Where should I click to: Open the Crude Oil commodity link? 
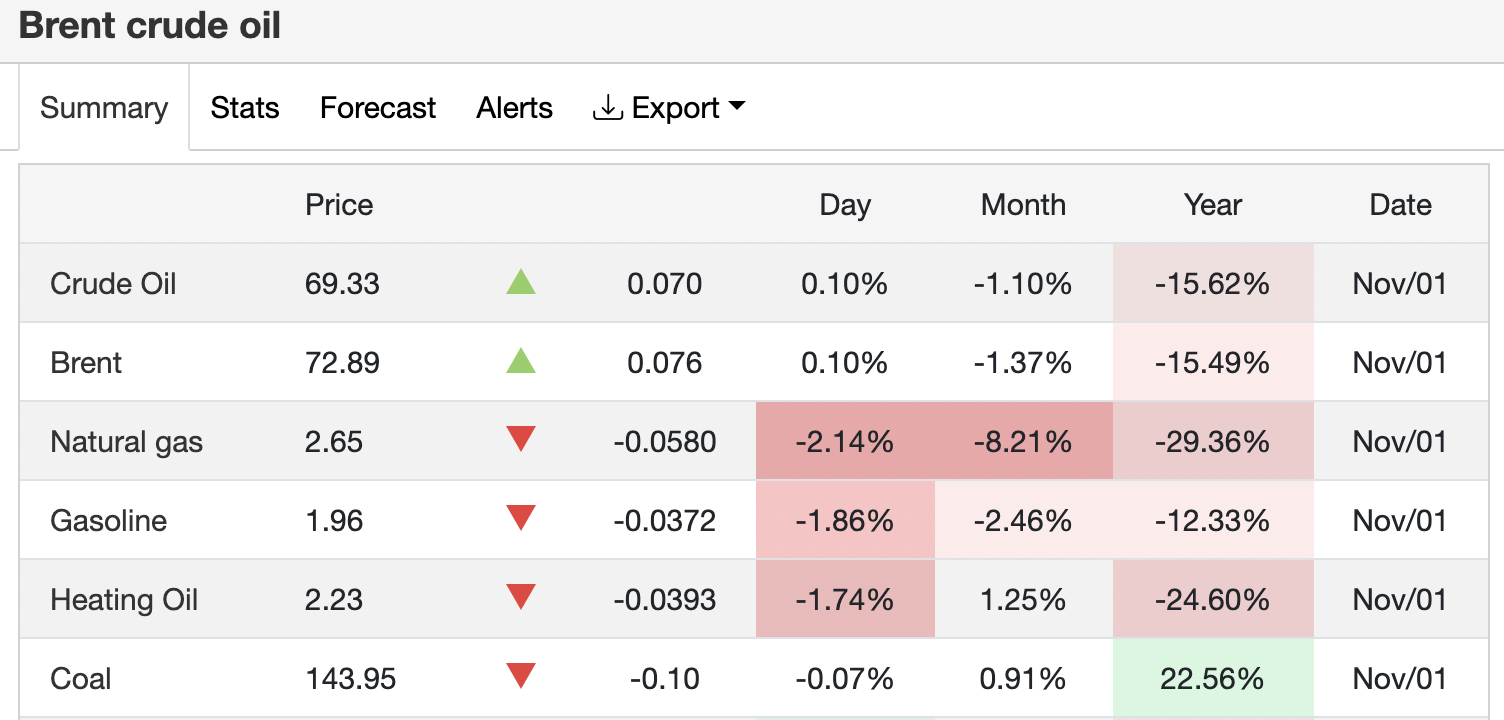113,284
